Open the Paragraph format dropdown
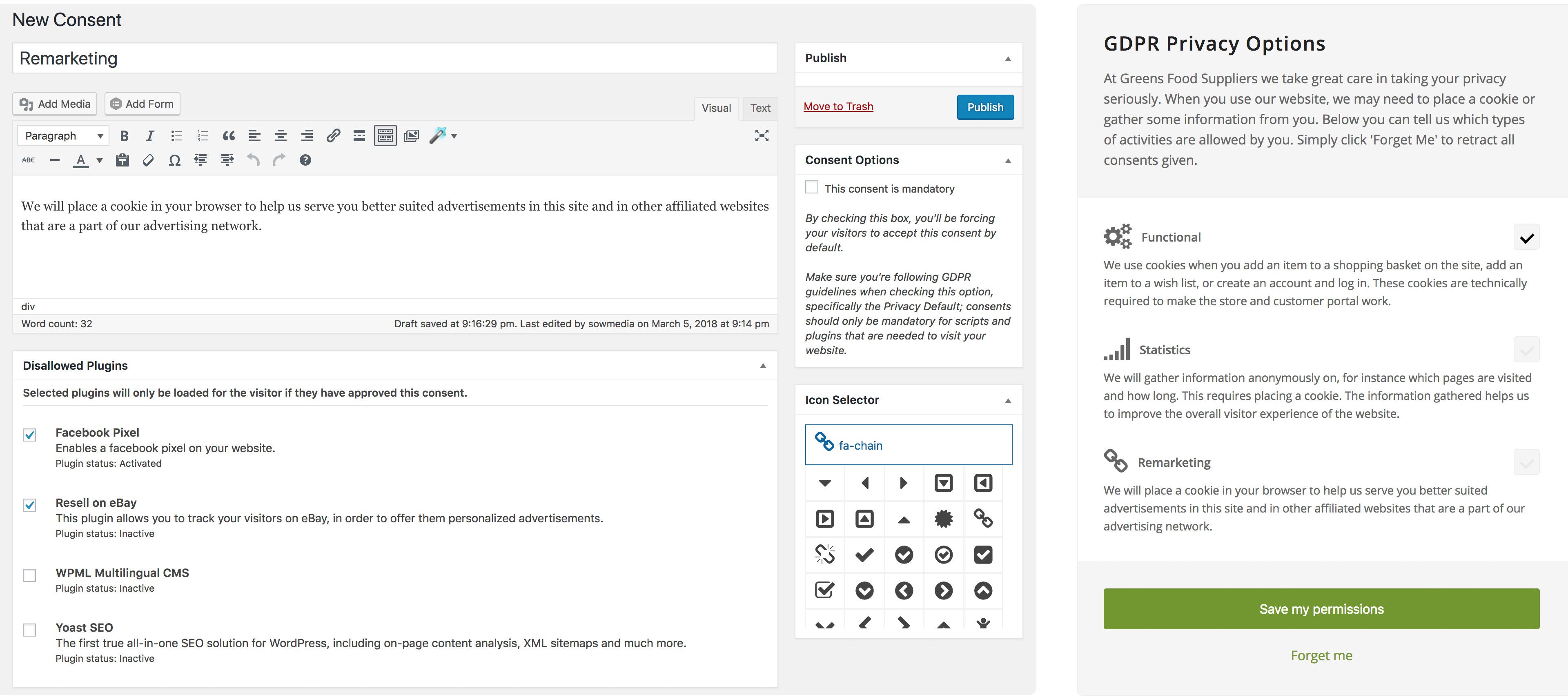This screenshot has height=699, width=1568. click(x=63, y=135)
